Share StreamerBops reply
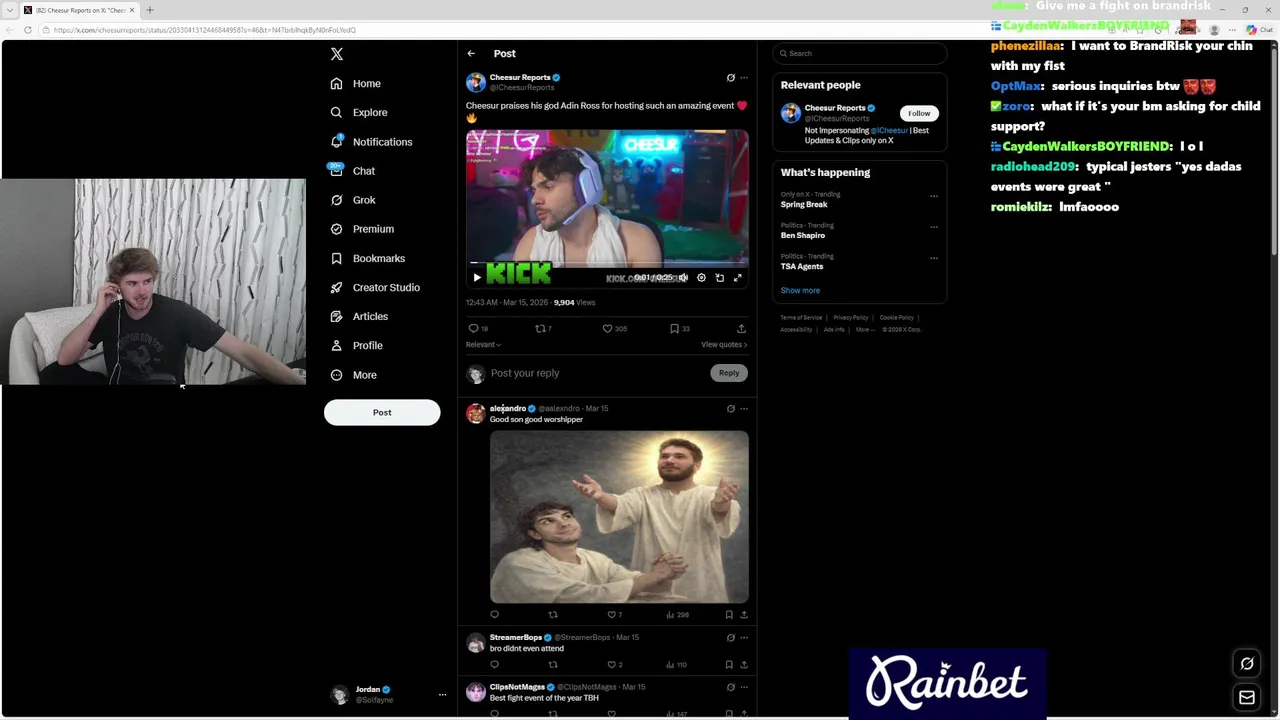This screenshot has height=720, width=1280. tap(743, 665)
